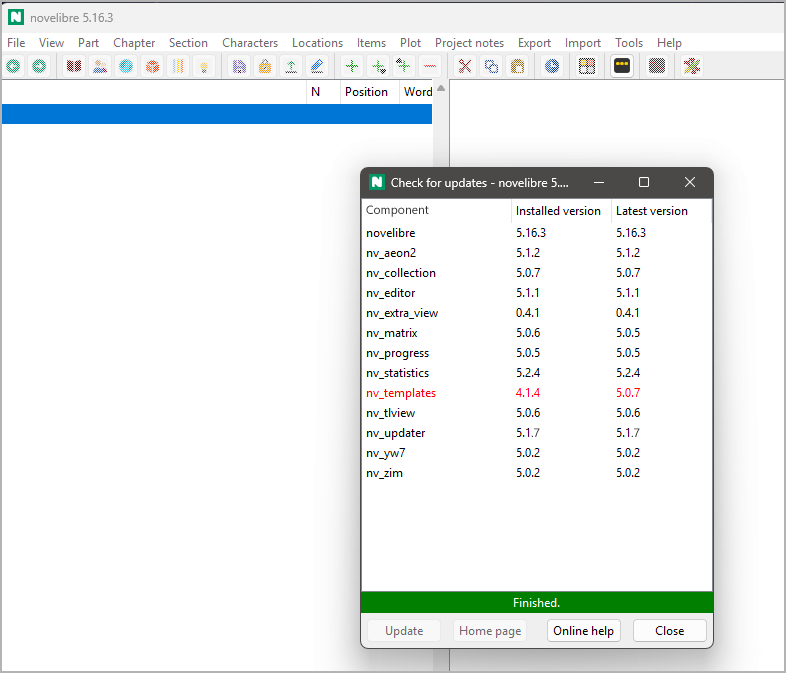Image resolution: width=786 pixels, height=673 pixels.
Task: Select the blue highlighted row in the tree
Action: point(217,114)
